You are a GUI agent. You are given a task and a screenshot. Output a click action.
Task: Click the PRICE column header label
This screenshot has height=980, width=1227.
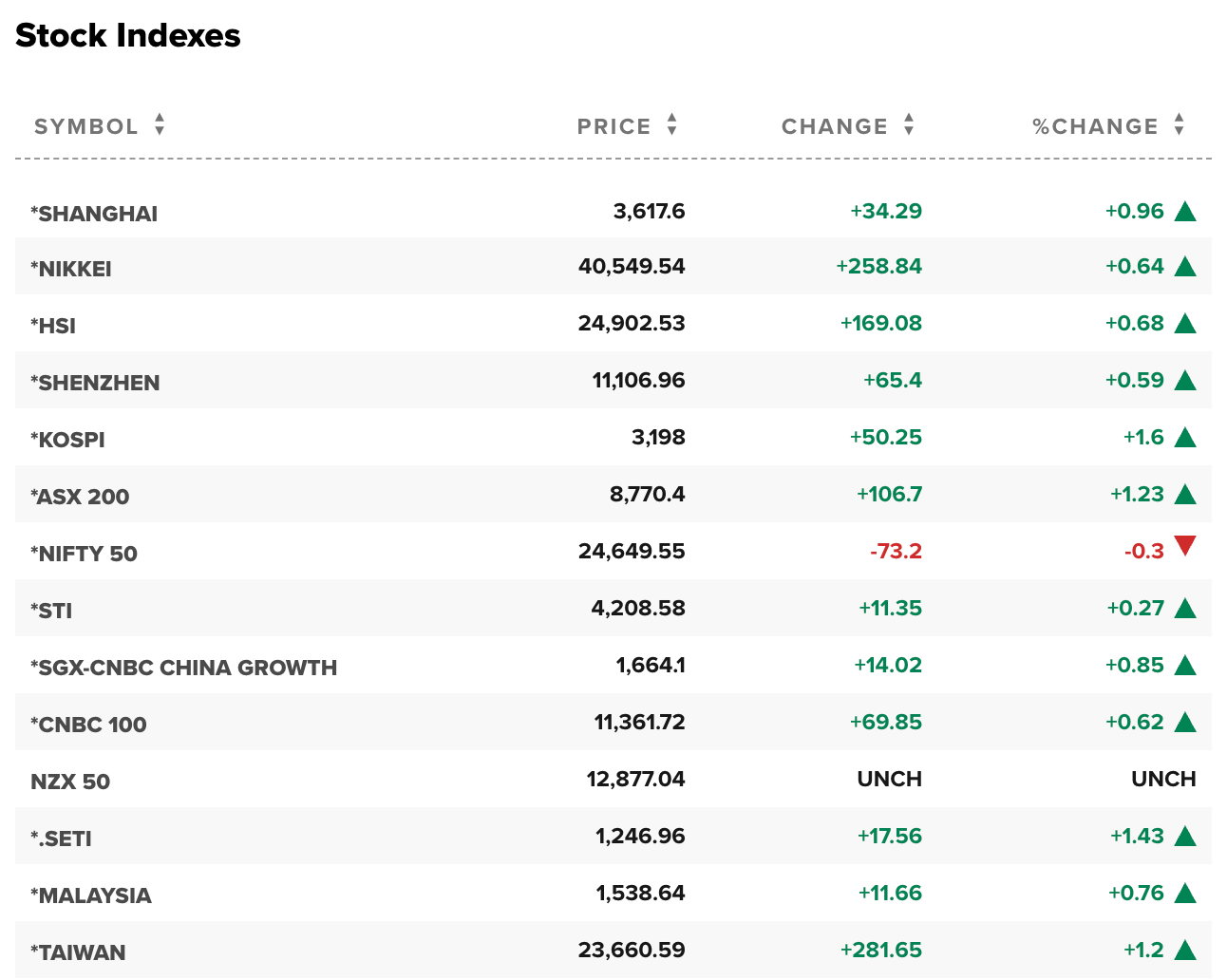pyautogui.click(x=614, y=126)
